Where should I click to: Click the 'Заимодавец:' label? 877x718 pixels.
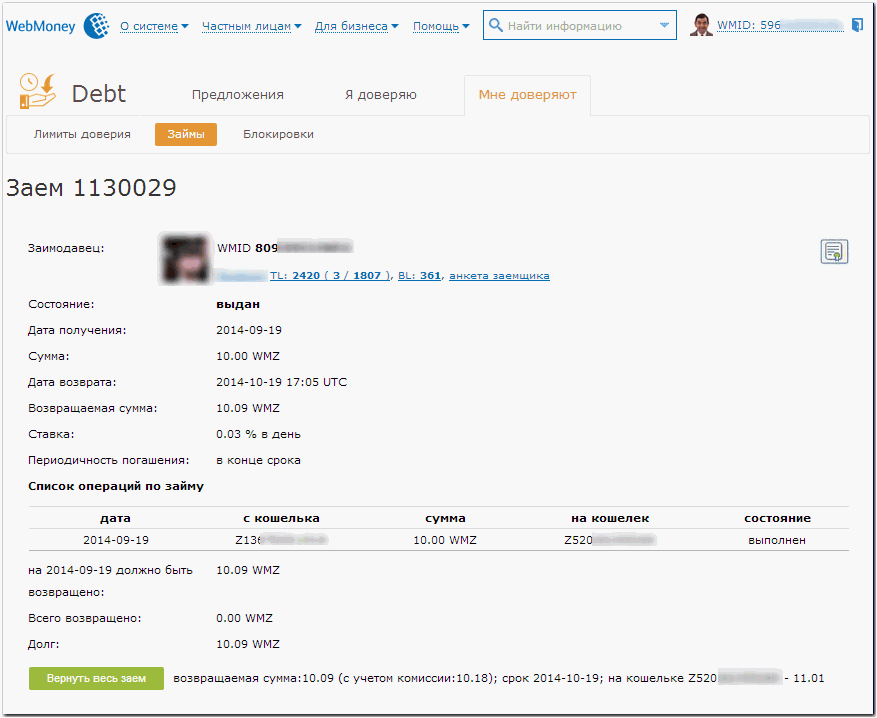[66, 248]
